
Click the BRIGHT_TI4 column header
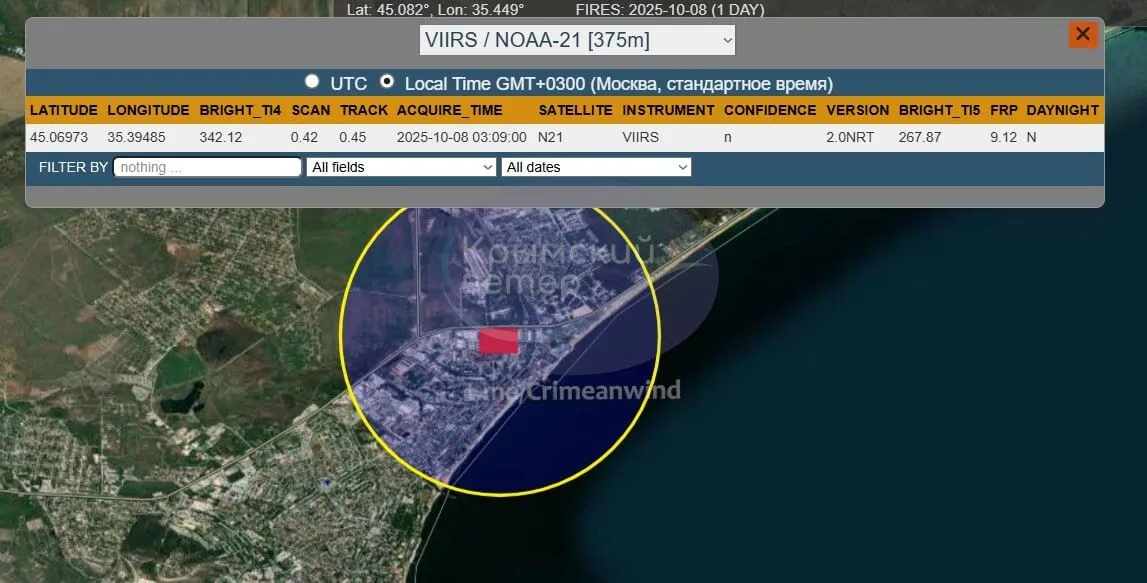point(240,110)
